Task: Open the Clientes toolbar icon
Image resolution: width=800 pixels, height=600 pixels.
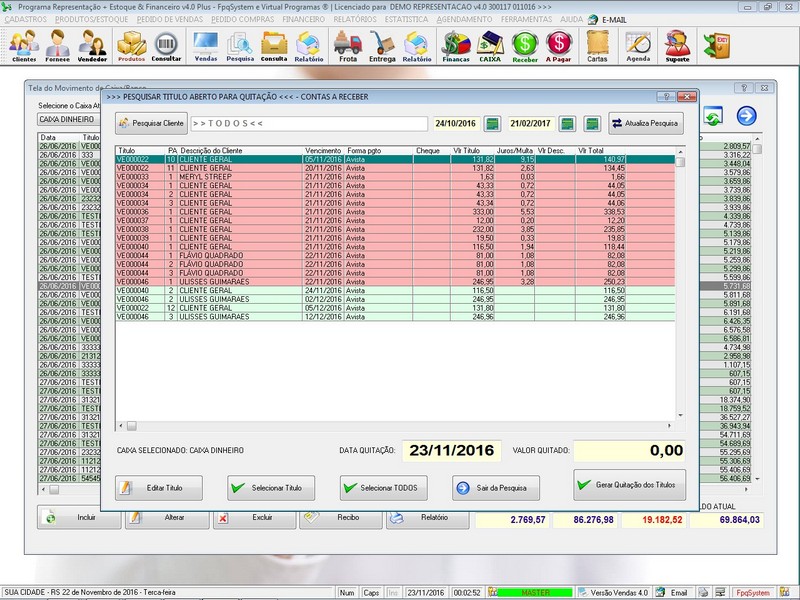Action: click(x=24, y=45)
